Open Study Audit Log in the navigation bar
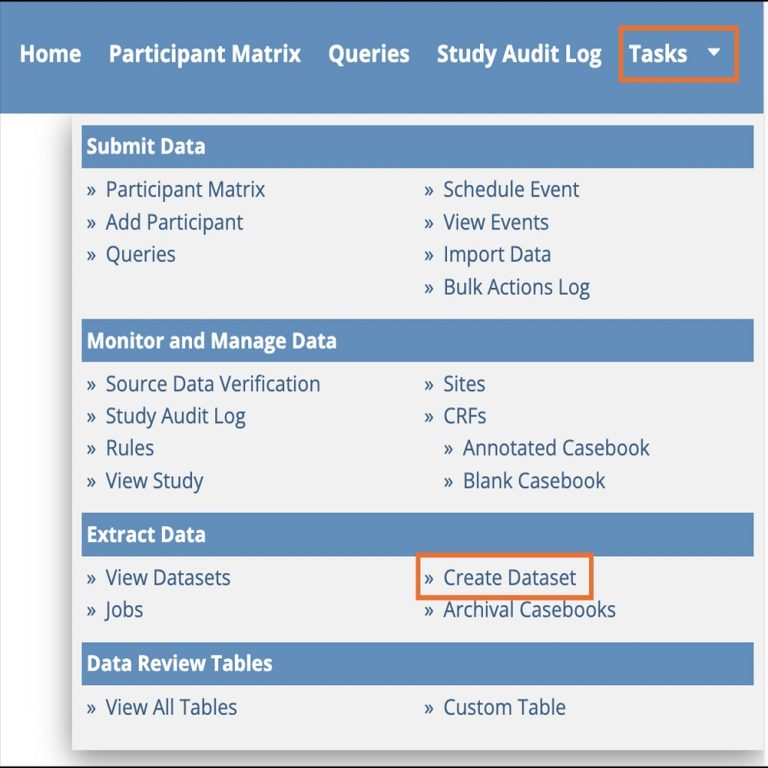The image size is (768, 768). (519, 54)
